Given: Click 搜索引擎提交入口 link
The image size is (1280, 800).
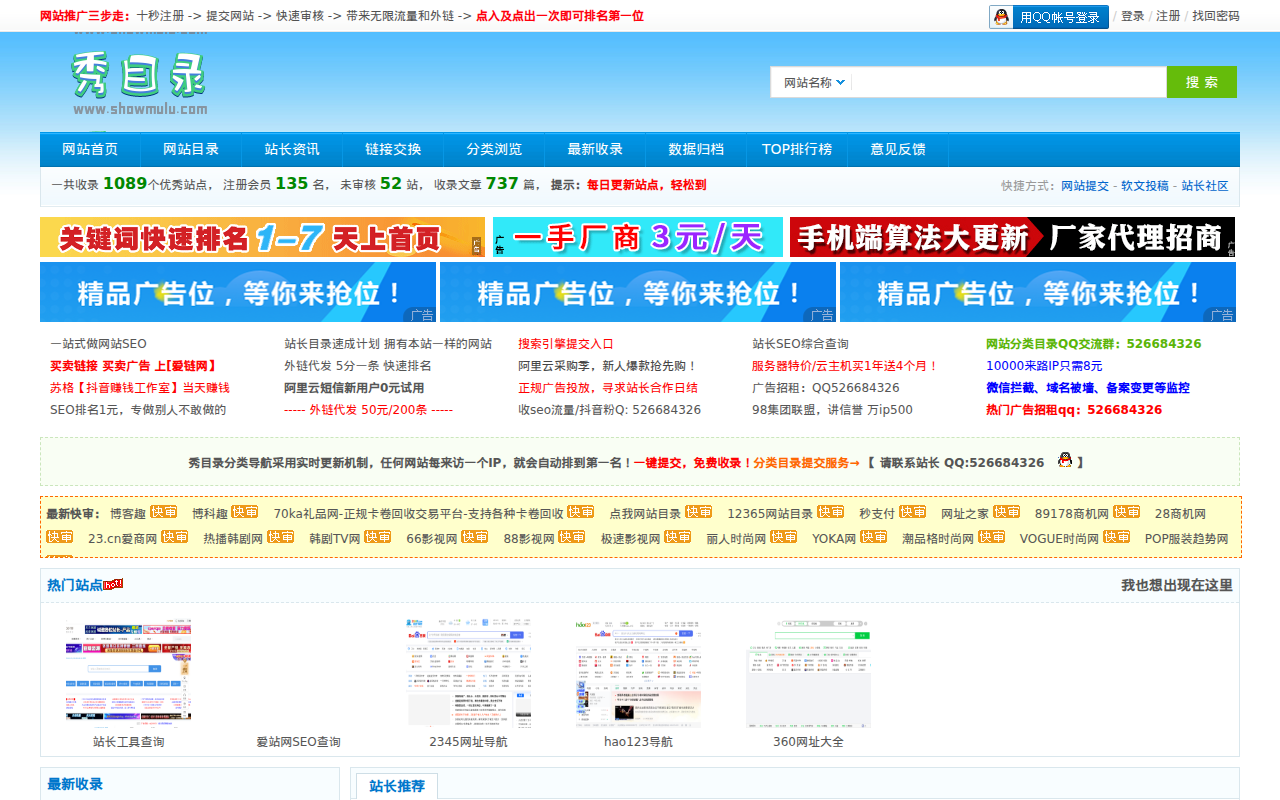Looking at the screenshot, I should (x=566, y=344).
